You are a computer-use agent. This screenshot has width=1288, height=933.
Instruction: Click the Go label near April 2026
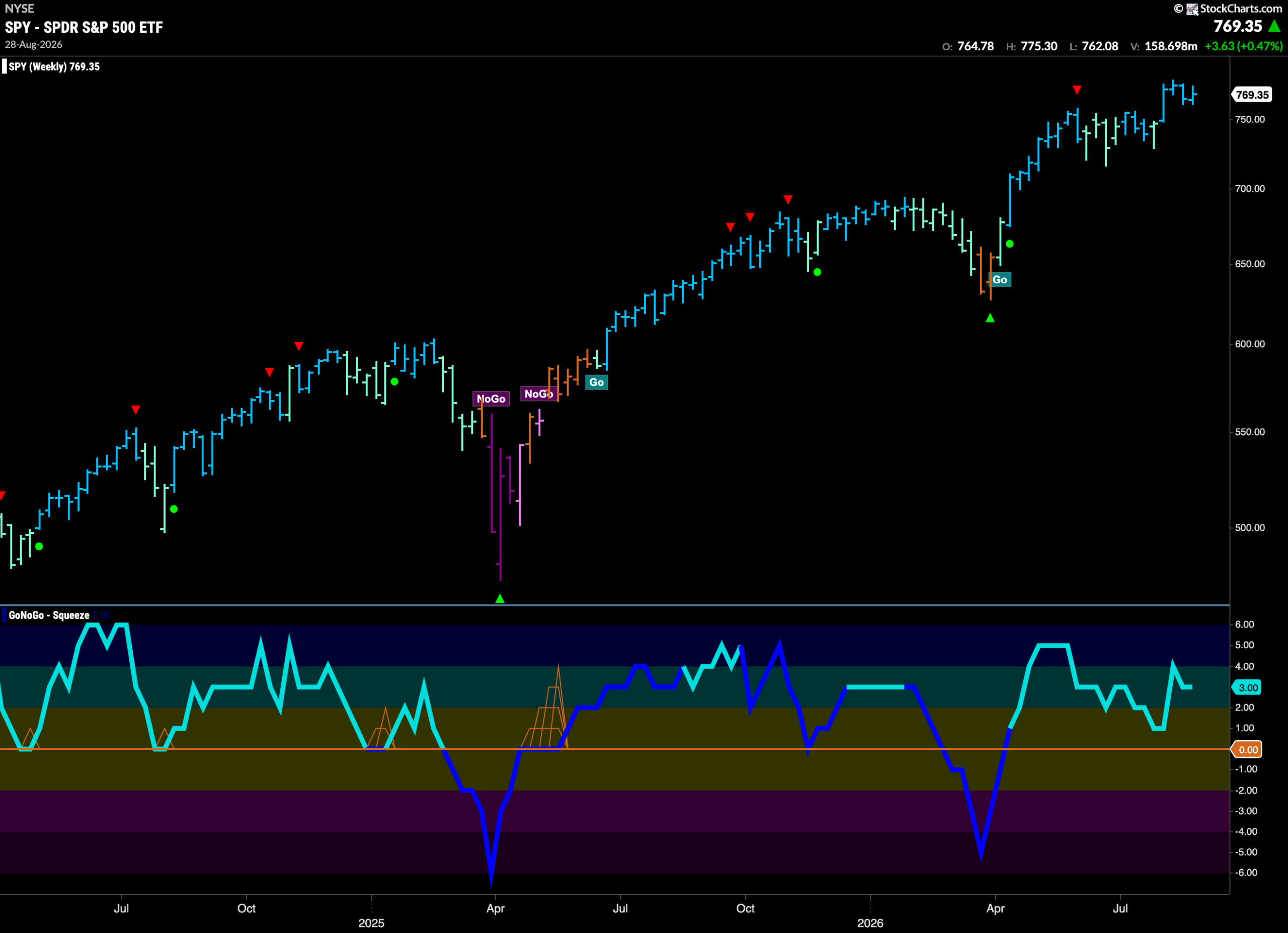[x=1000, y=279]
